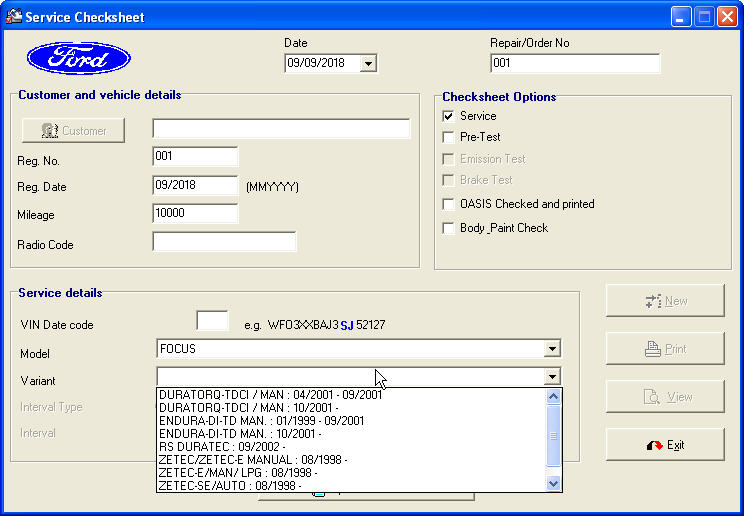This screenshot has width=744, height=516.
Task: Close the Service Checksheet window
Action: pos(727,17)
